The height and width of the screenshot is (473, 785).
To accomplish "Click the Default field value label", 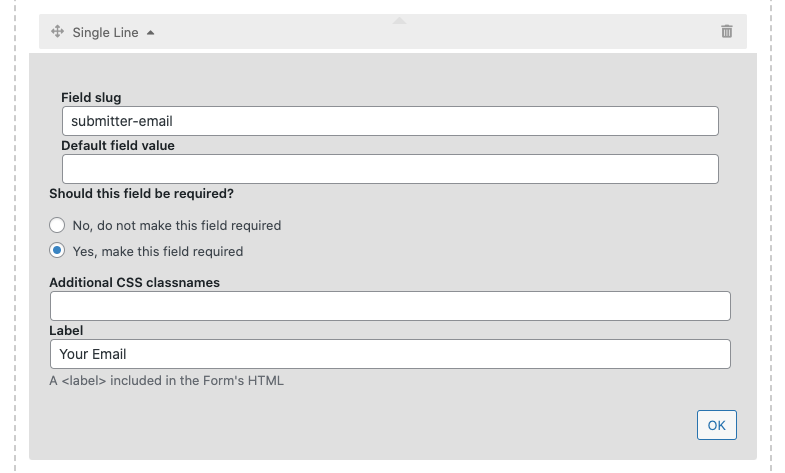I will (x=118, y=146).
